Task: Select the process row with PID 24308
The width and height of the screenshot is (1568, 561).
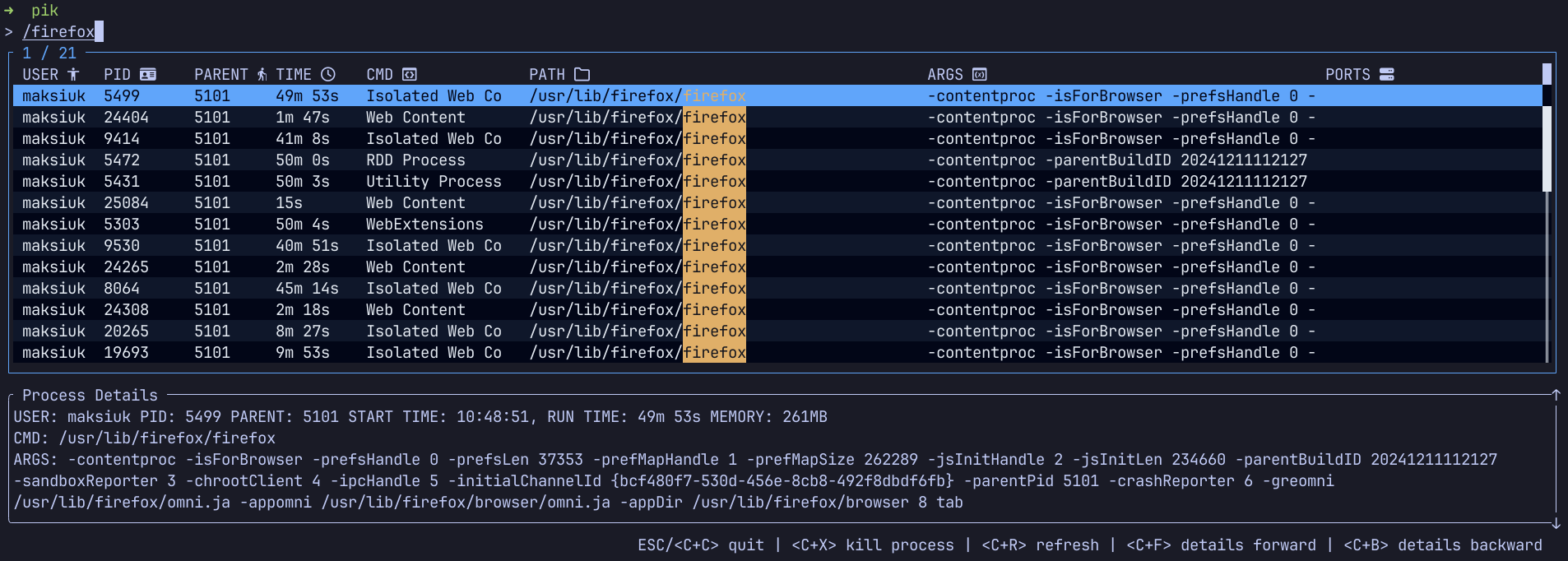Action: pyautogui.click(x=777, y=309)
